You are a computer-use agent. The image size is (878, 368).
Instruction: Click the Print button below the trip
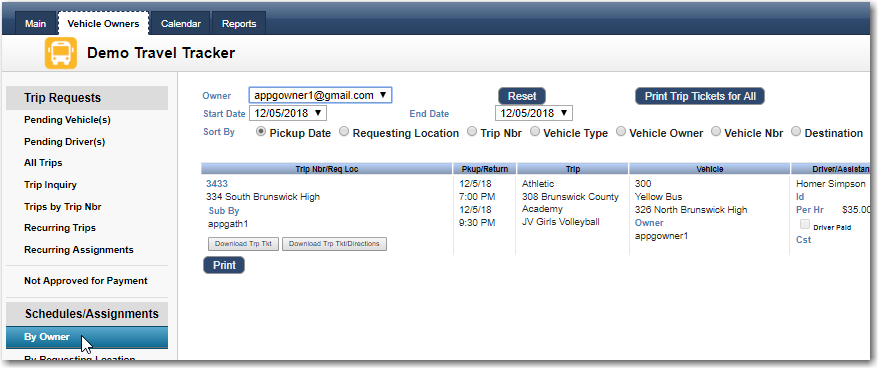[224, 265]
